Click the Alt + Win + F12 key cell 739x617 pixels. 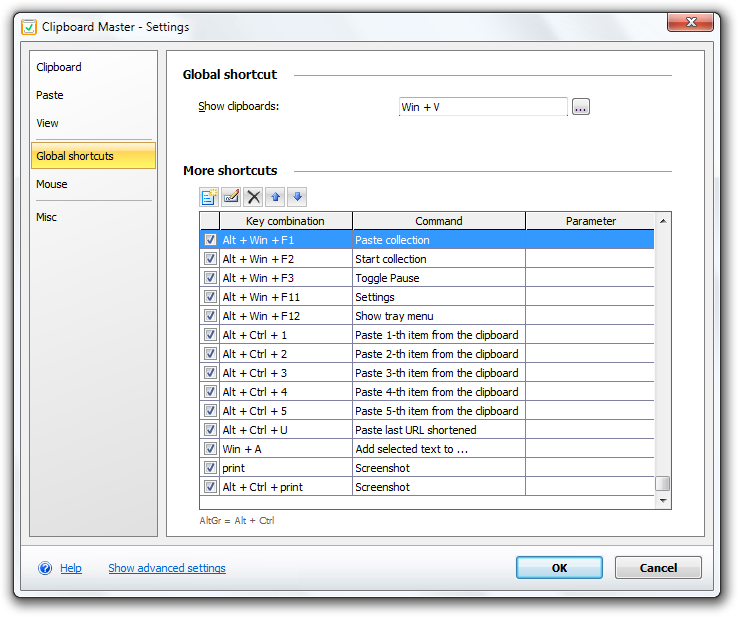[286, 316]
